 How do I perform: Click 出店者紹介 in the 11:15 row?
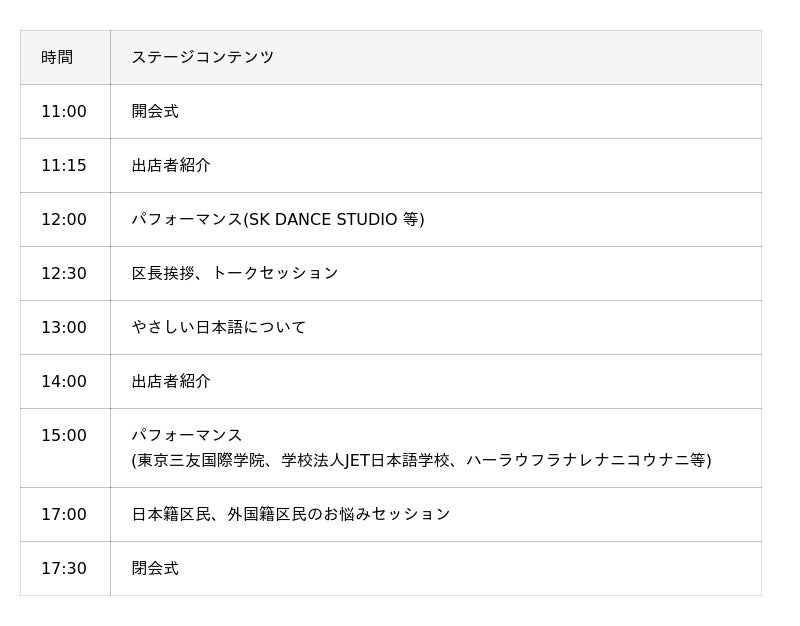(171, 166)
